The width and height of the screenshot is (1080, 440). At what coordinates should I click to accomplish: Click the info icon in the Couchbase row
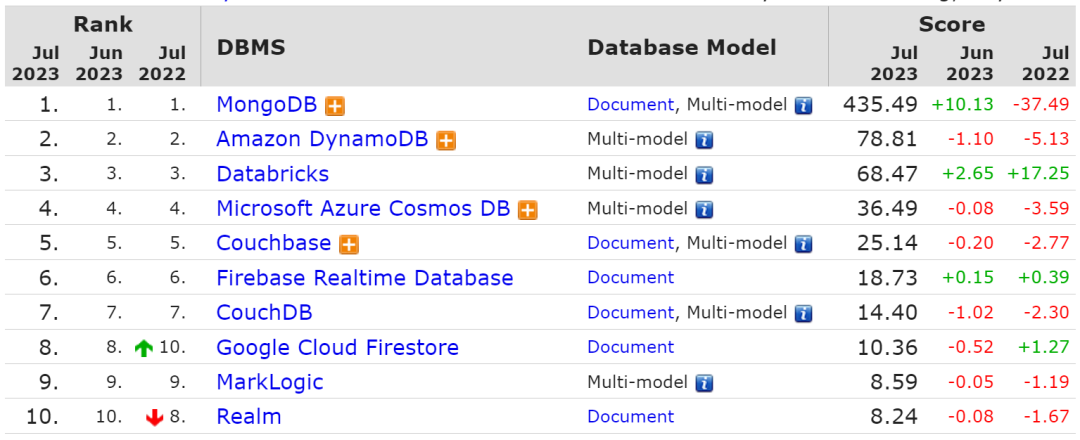(803, 244)
